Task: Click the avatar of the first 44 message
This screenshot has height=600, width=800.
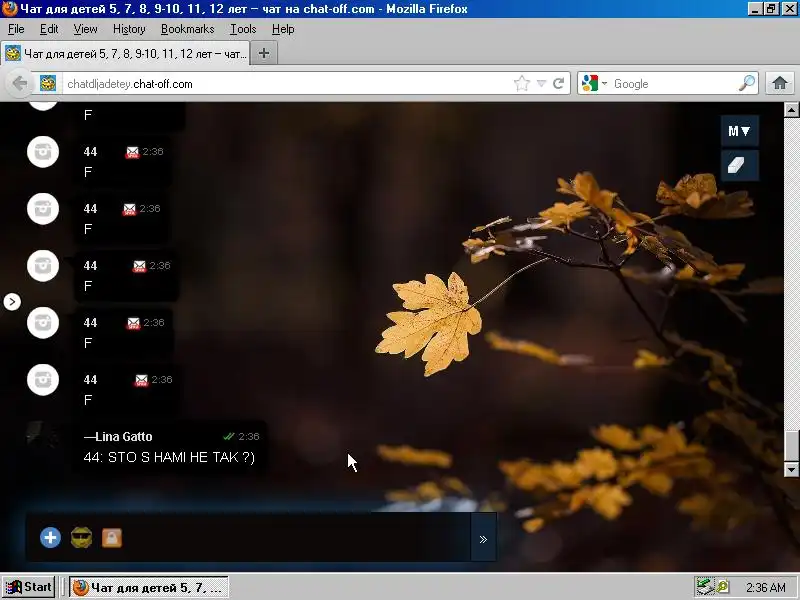Action: pyautogui.click(x=43, y=152)
